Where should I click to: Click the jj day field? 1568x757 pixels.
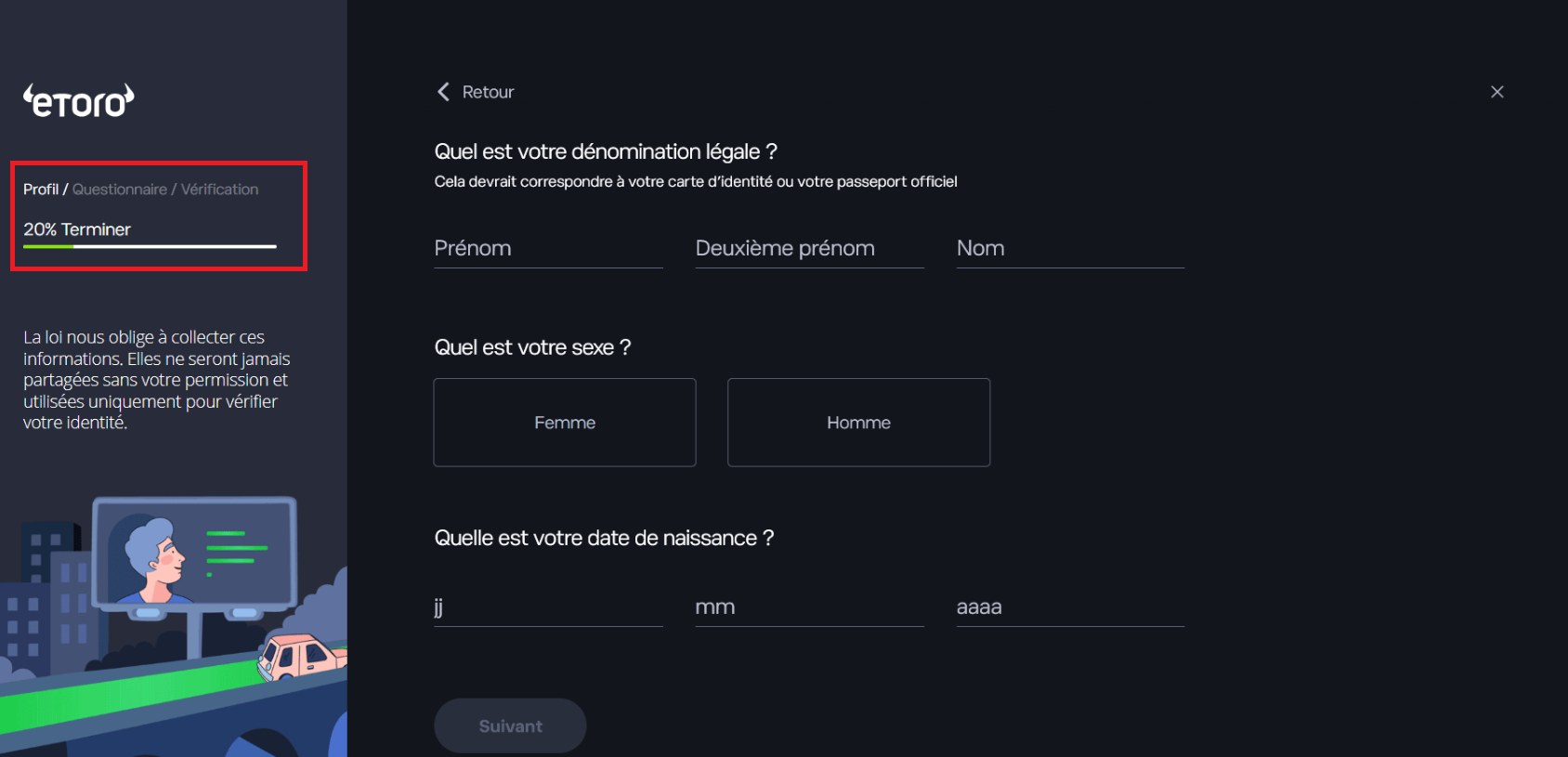[547, 607]
